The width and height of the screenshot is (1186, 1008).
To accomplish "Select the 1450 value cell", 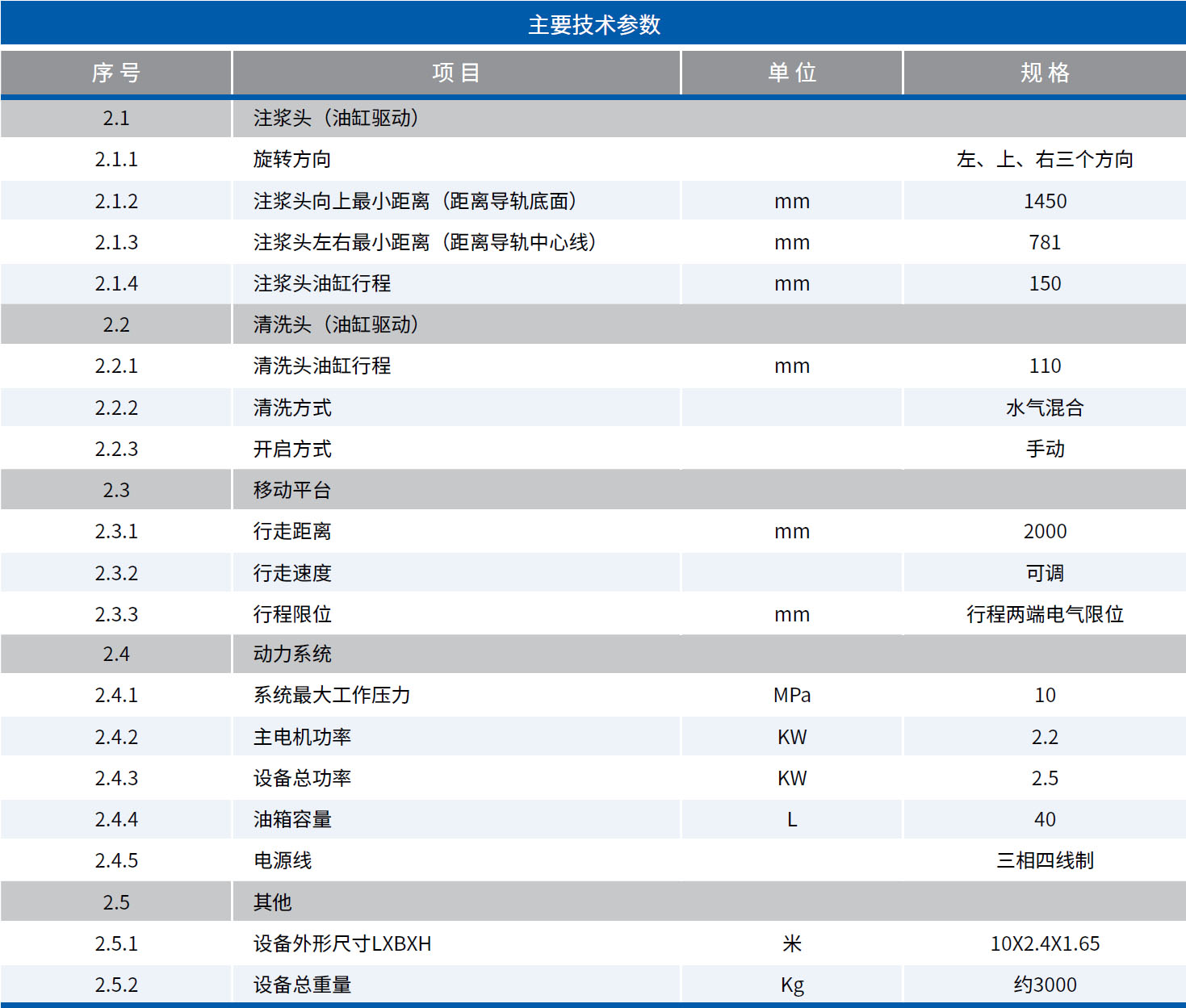I will coord(1044,201).
